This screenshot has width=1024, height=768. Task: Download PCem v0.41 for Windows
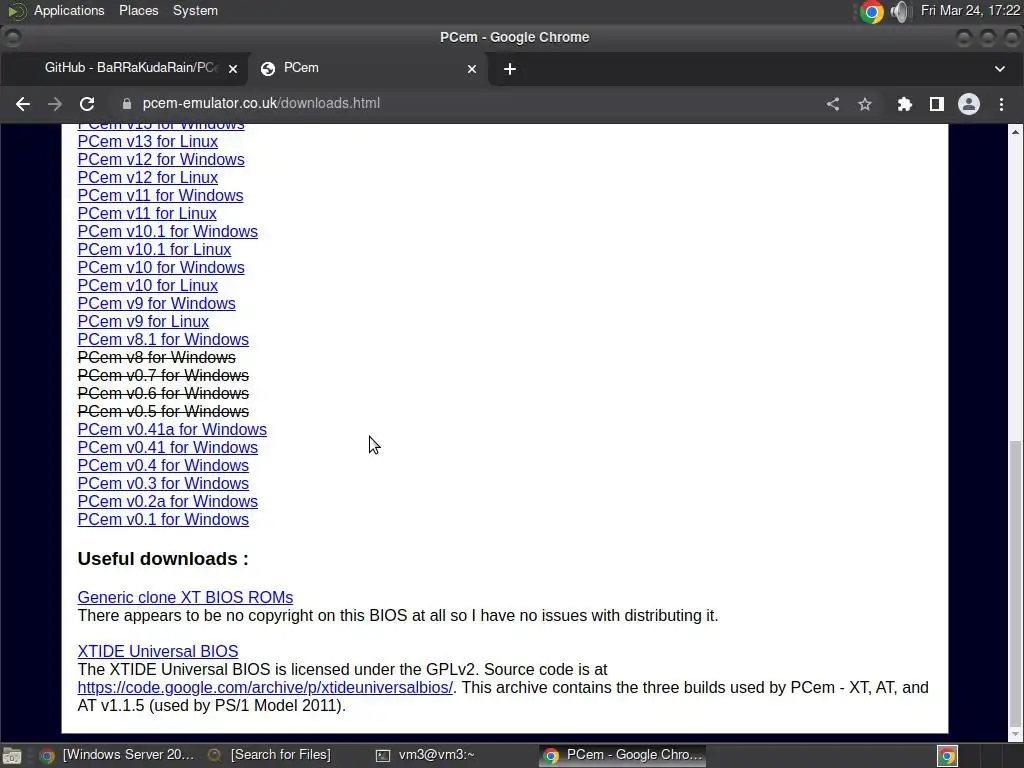click(x=167, y=447)
